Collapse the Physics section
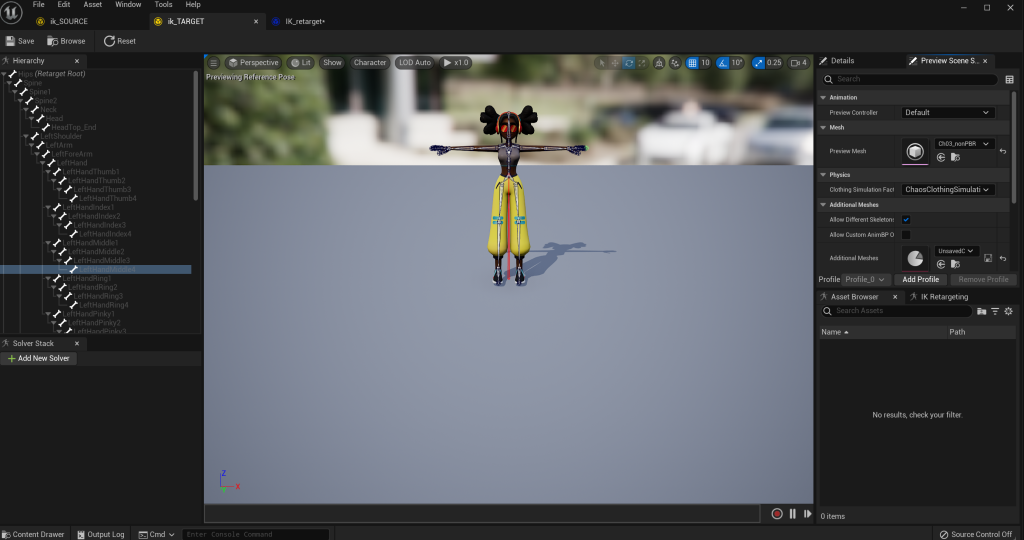1024x540 pixels. 823,175
